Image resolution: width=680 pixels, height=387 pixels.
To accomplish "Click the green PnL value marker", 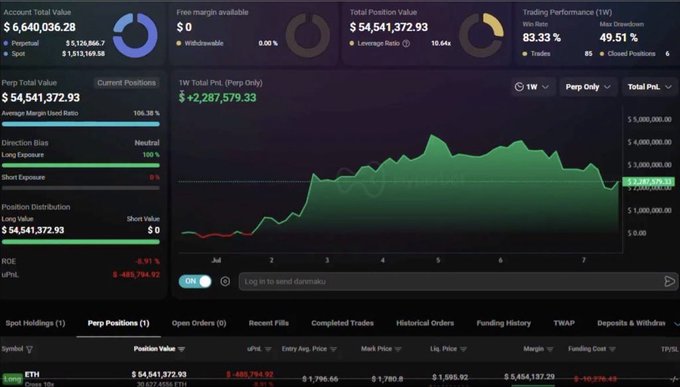I will [x=648, y=182].
